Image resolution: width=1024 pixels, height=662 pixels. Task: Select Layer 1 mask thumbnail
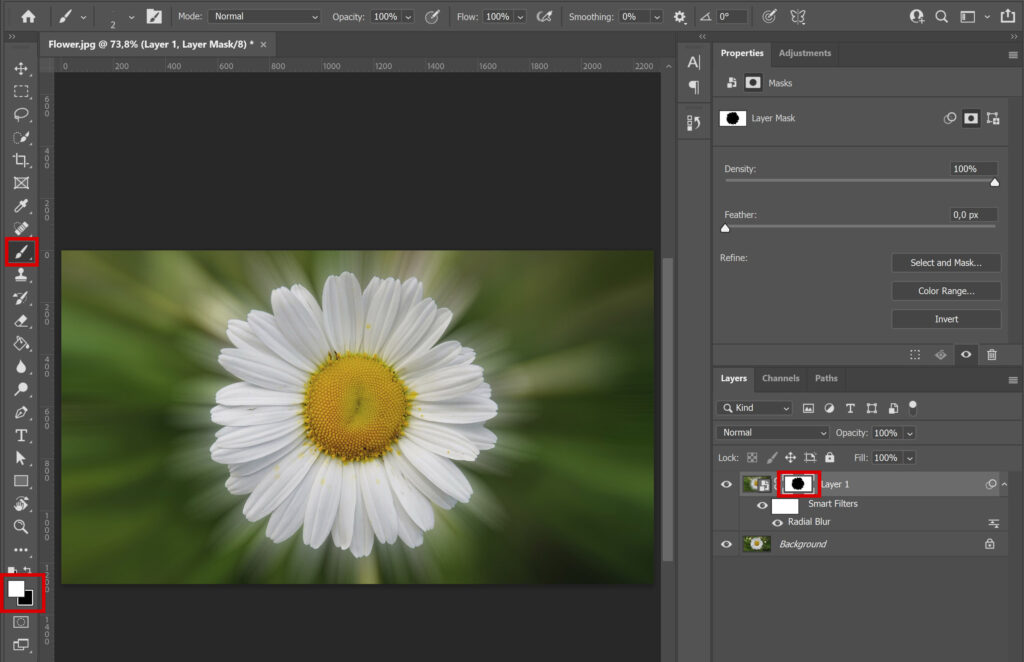pos(798,484)
